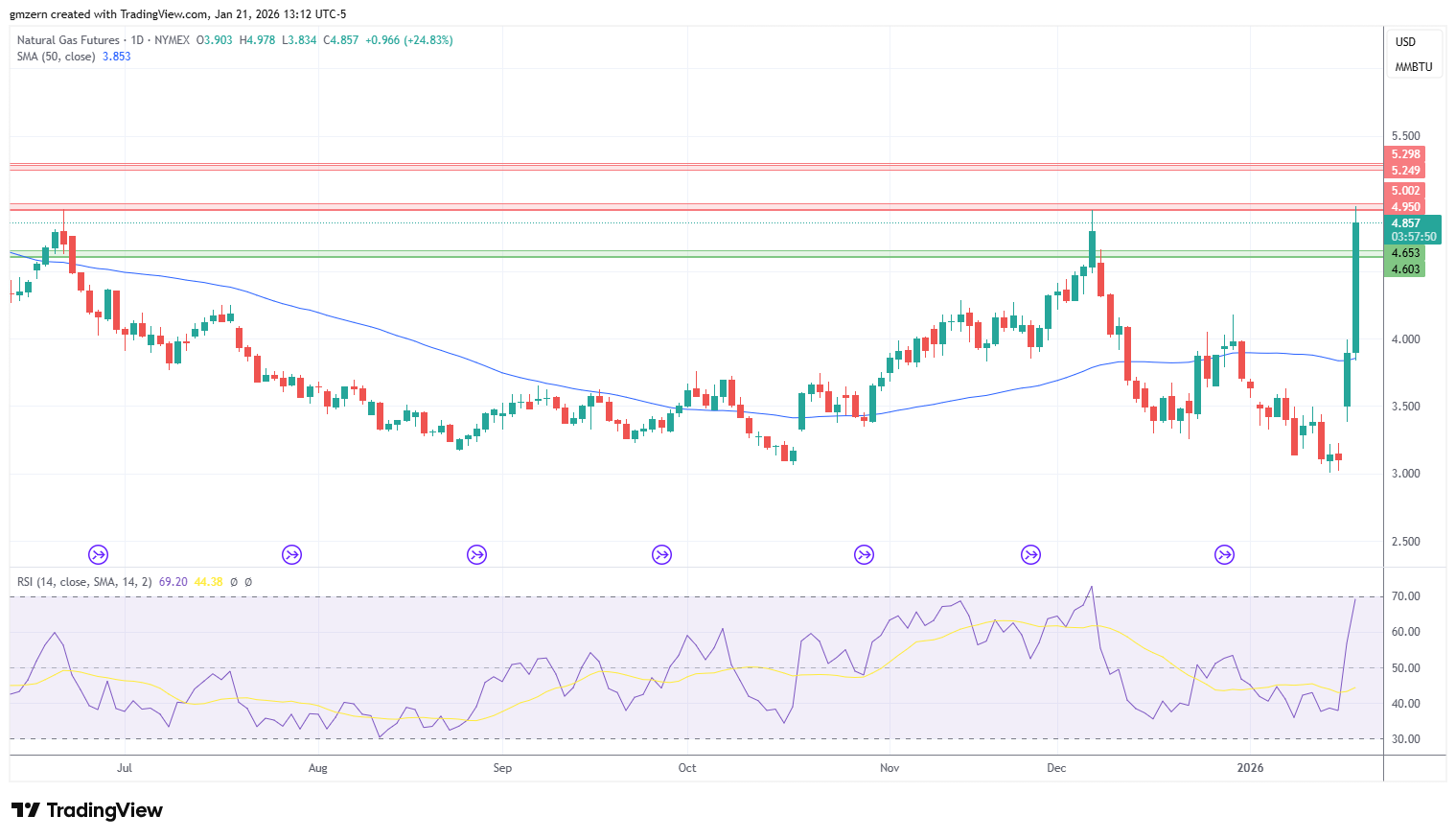Click the bar countdown timer 03:57:50

(x=1414, y=237)
